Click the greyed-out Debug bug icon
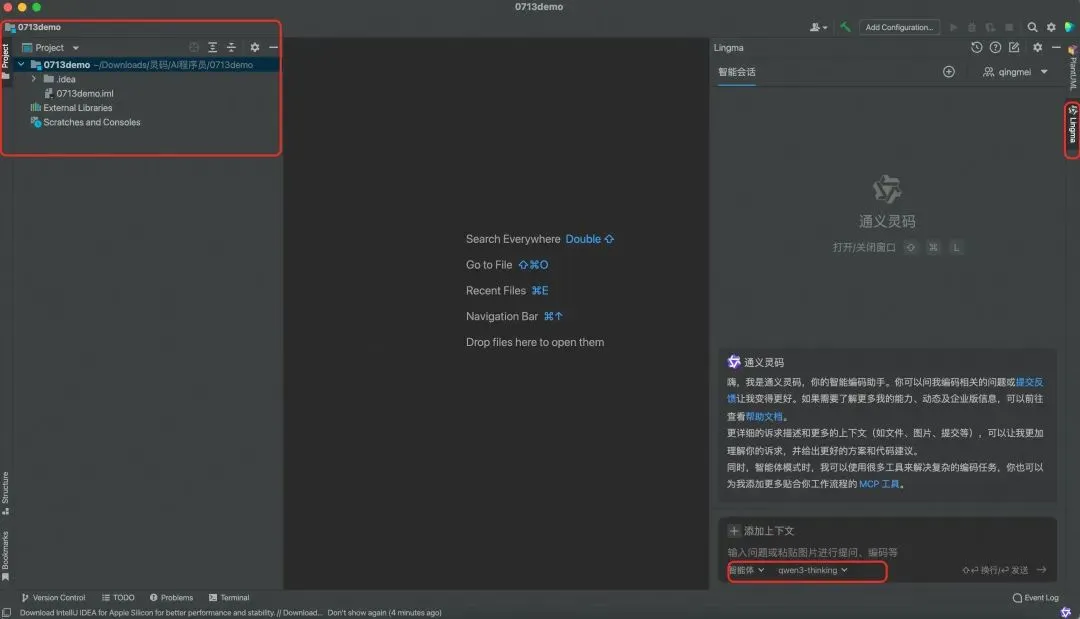 coord(972,27)
